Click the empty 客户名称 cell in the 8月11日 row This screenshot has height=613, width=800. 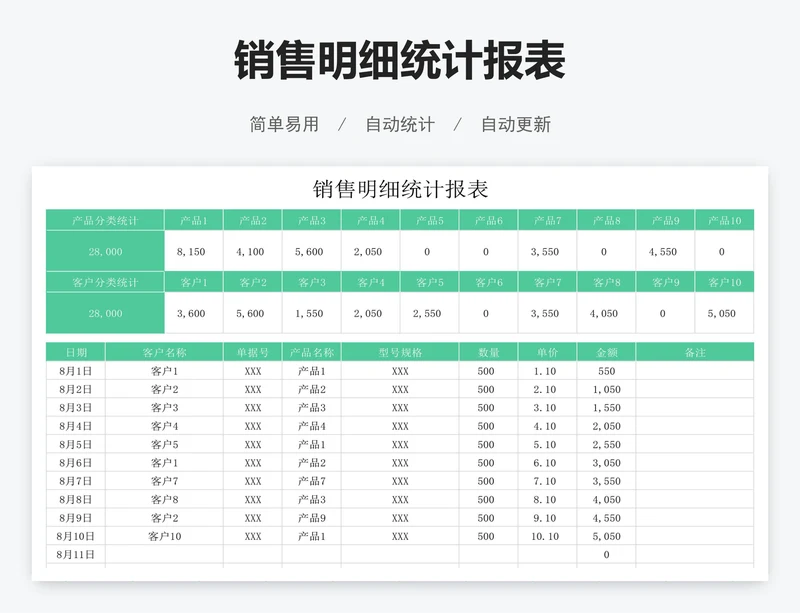(164, 555)
